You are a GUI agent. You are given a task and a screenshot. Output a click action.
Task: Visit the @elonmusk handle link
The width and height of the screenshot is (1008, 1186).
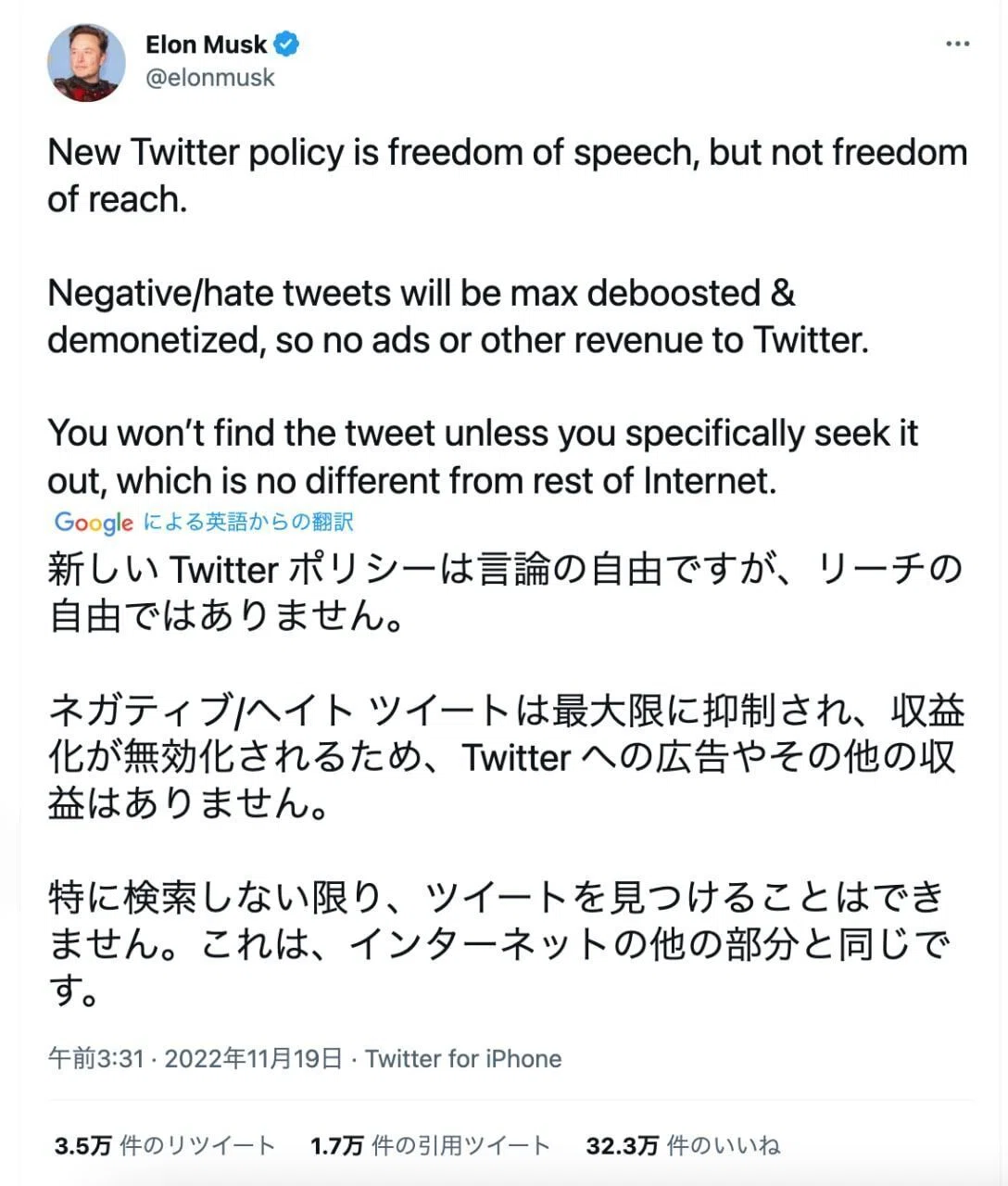(x=210, y=78)
